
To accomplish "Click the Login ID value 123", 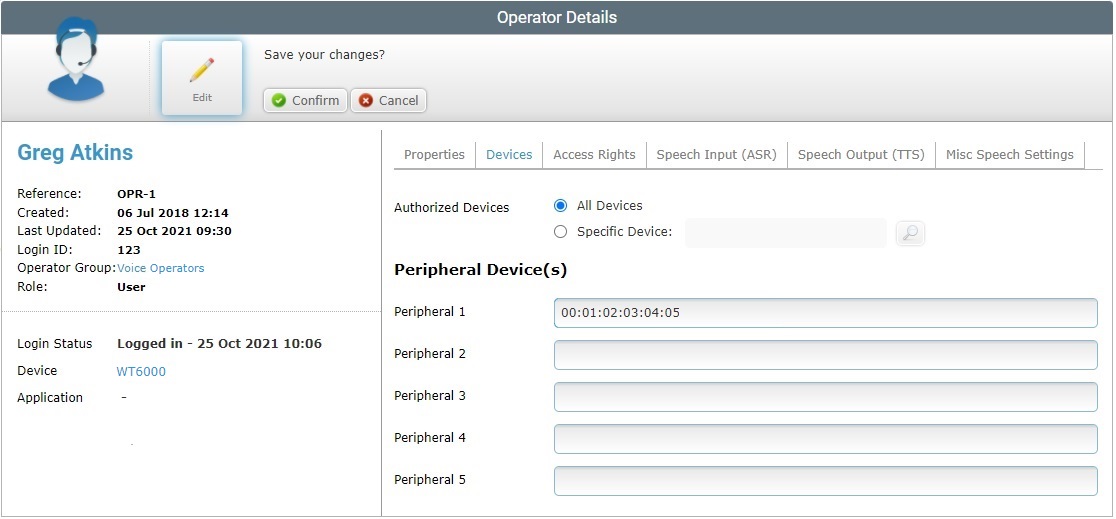I will coord(129,250).
